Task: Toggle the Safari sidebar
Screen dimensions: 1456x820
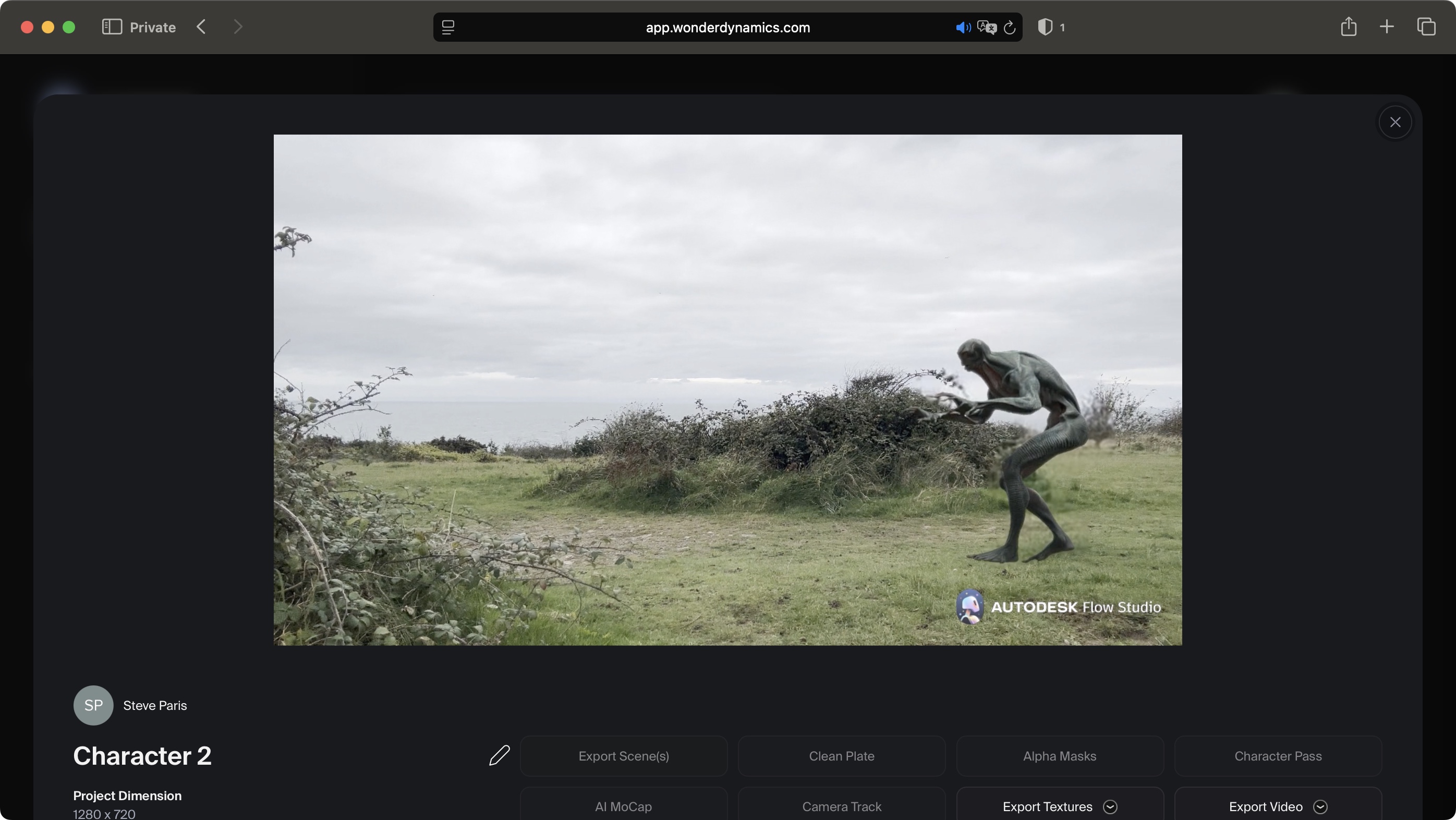Action: pyautogui.click(x=112, y=27)
